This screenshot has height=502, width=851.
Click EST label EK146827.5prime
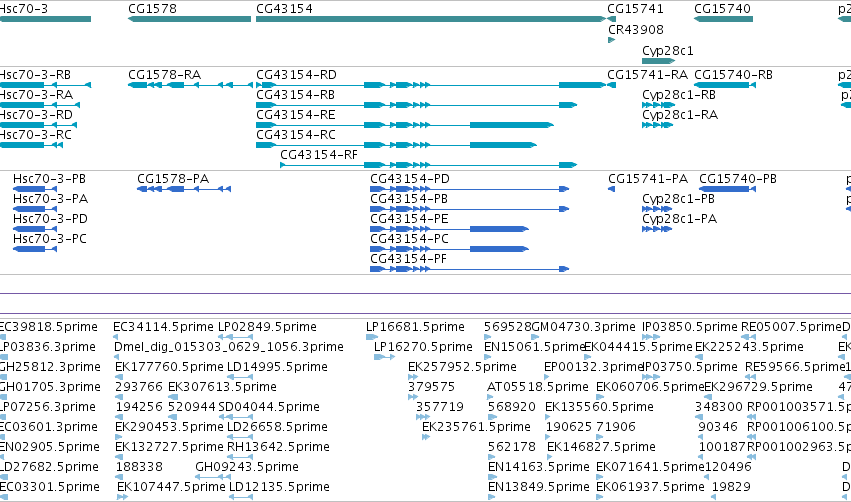pyautogui.click(x=601, y=448)
